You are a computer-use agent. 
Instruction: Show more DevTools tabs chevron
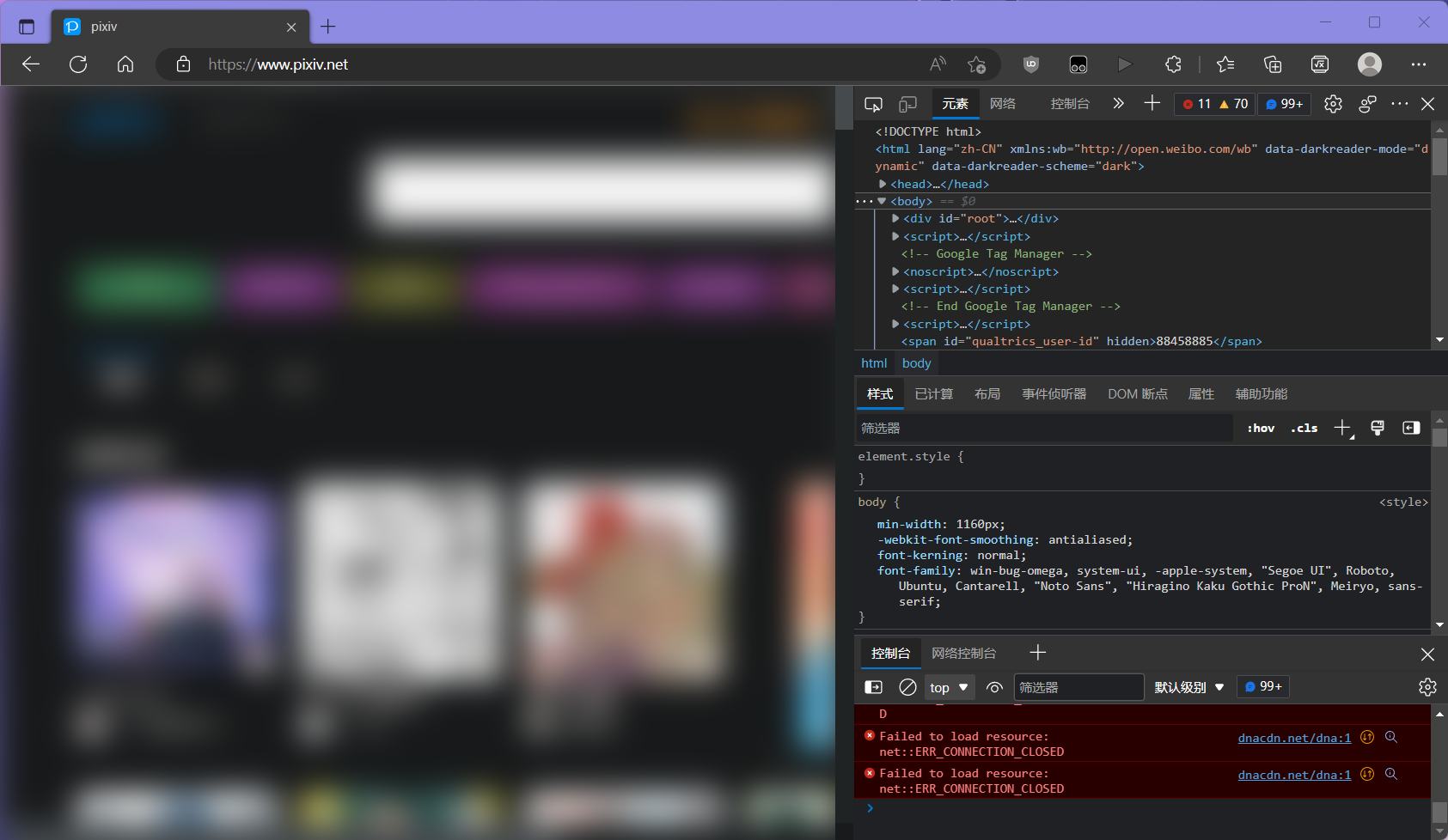1118,104
